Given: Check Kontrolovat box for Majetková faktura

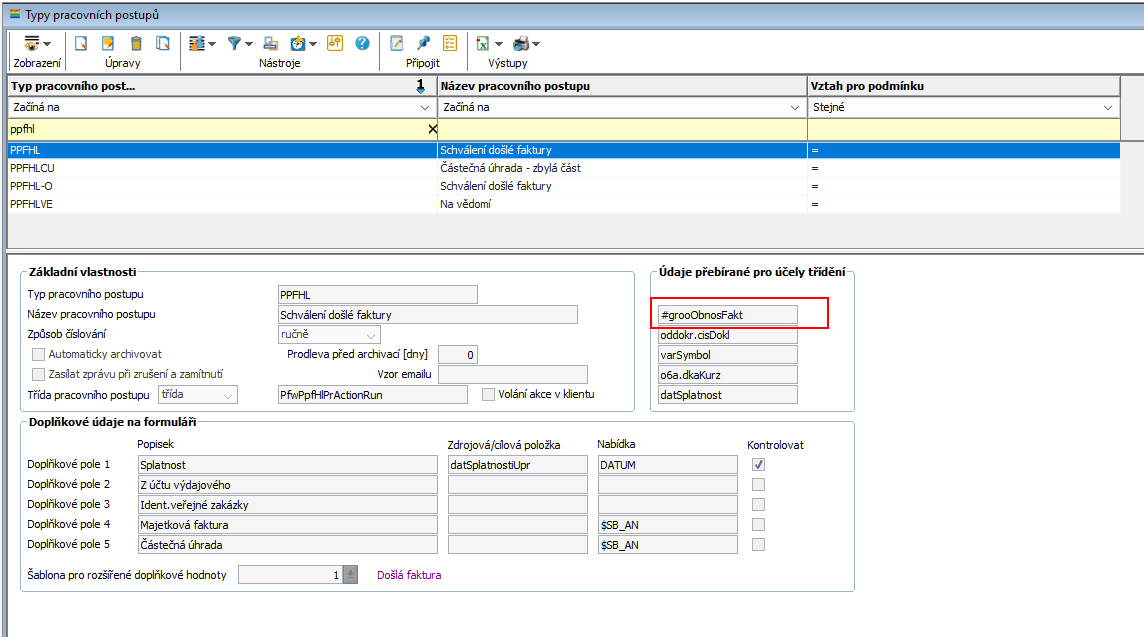Looking at the screenshot, I should click(x=759, y=524).
